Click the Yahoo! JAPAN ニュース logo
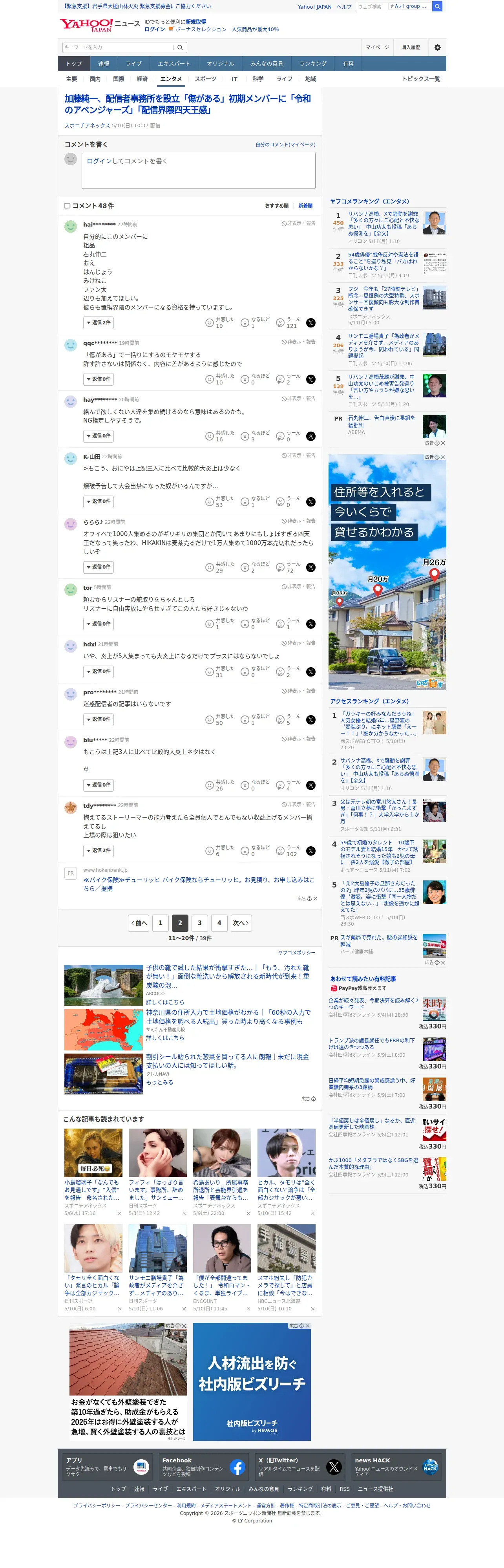 [100, 25]
